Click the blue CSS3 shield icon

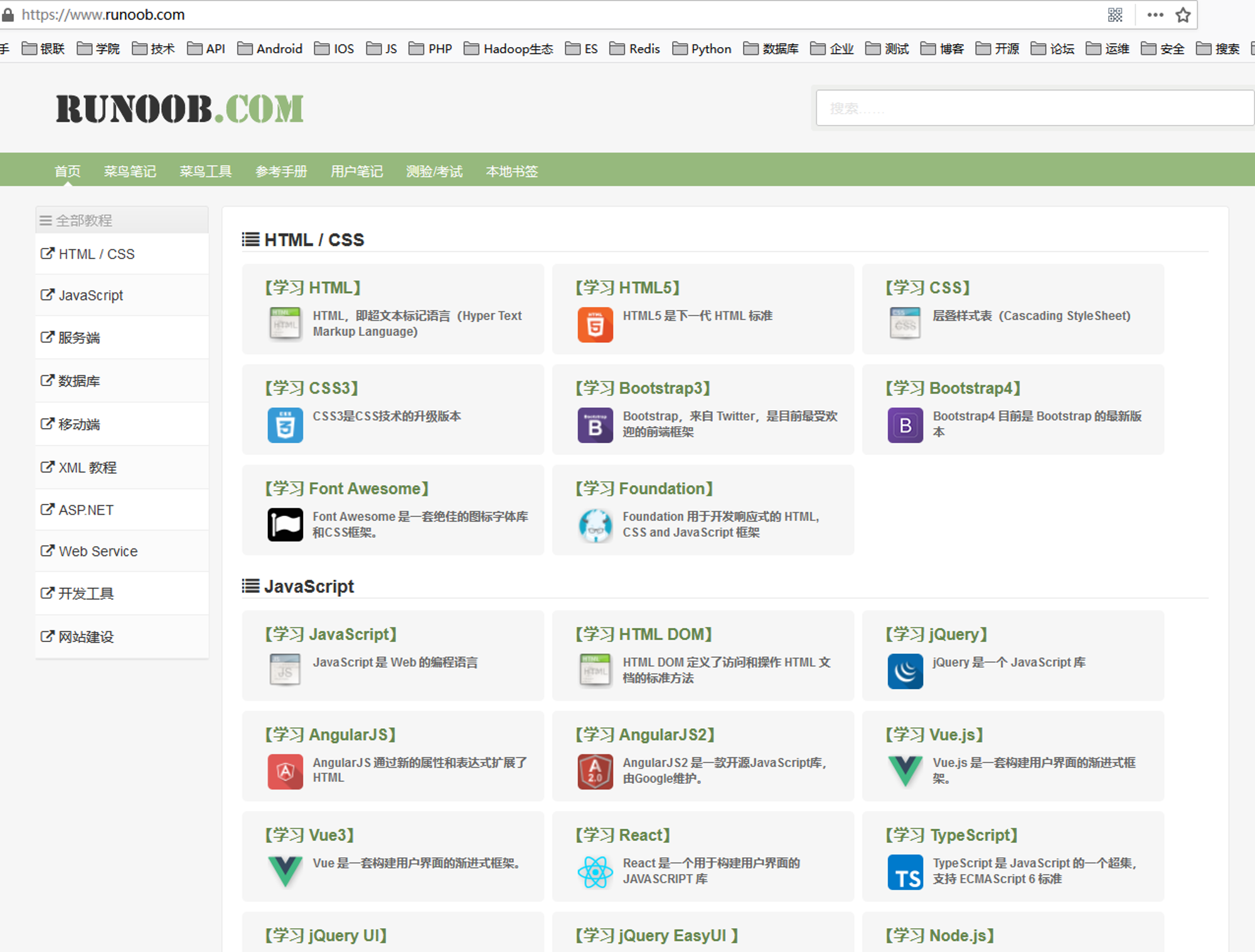pos(285,425)
